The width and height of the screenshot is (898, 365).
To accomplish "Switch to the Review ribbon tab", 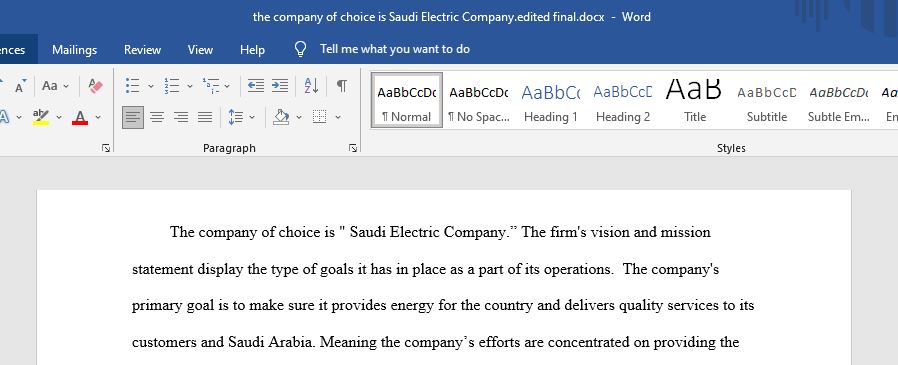I will click(143, 50).
